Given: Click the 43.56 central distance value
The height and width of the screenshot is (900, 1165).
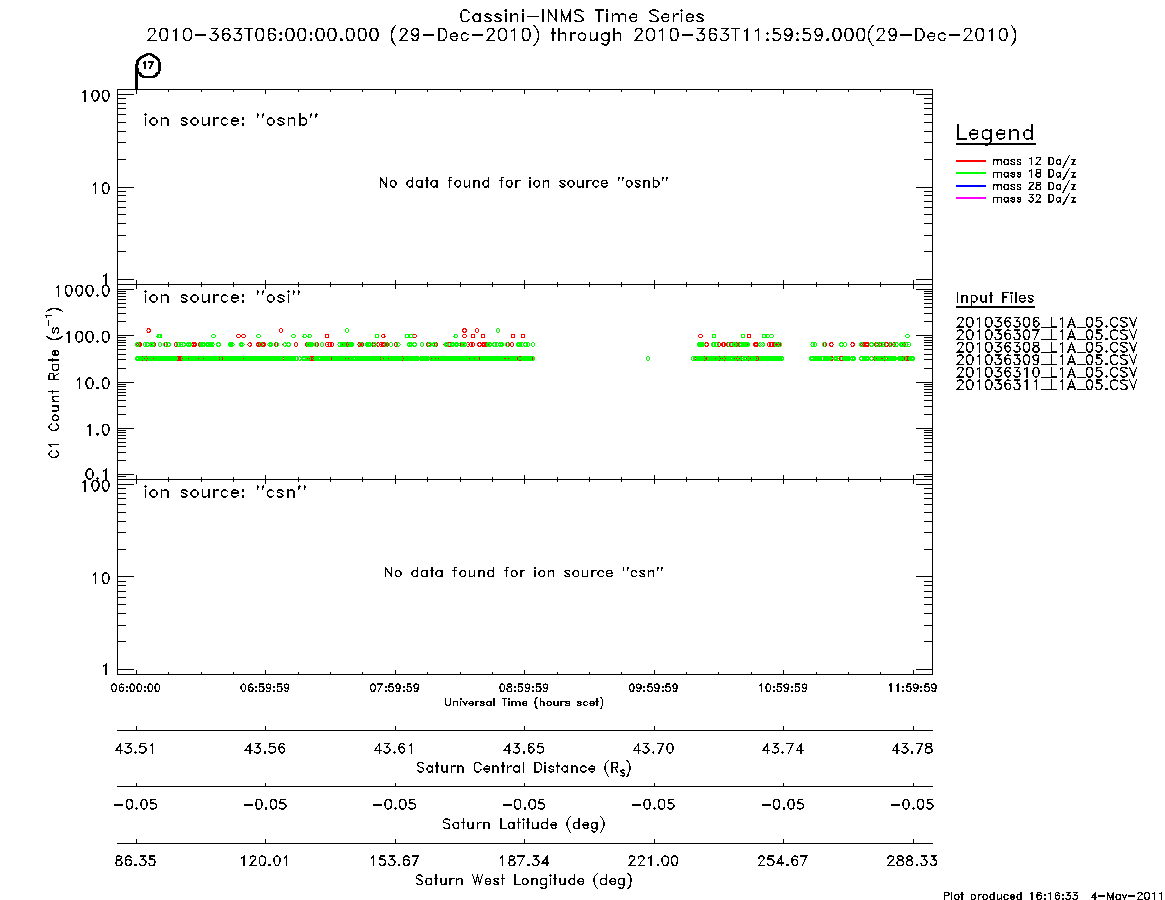Looking at the screenshot, I should coord(265,748).
